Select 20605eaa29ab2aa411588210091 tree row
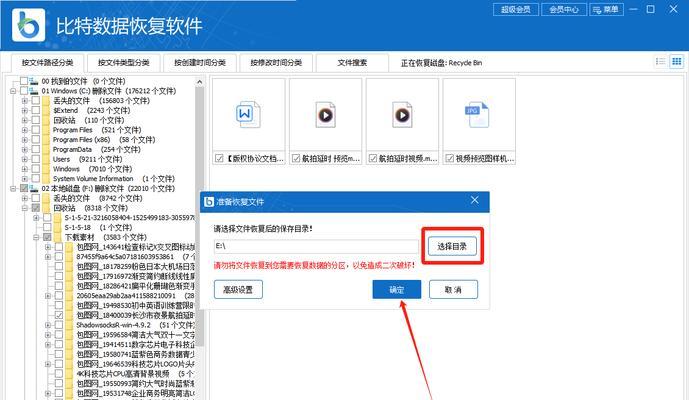Screen dimensions: 689x400 135,296
